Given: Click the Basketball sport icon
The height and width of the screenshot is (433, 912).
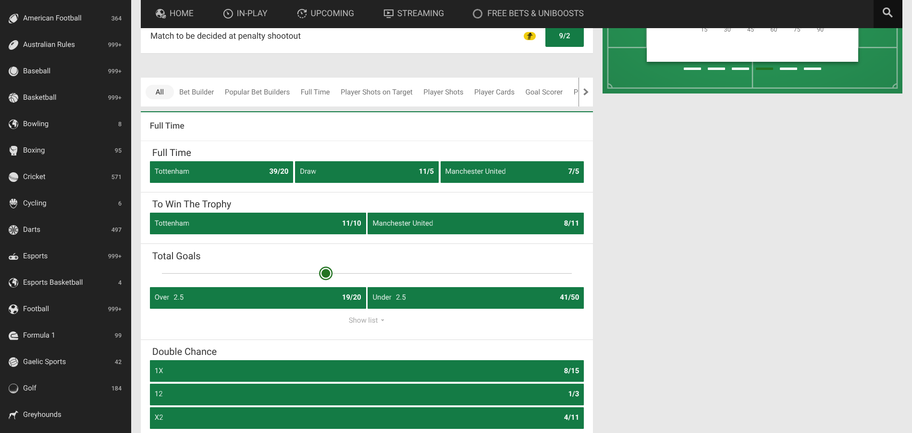Looking at the screenshot, I should coord(13,98).
